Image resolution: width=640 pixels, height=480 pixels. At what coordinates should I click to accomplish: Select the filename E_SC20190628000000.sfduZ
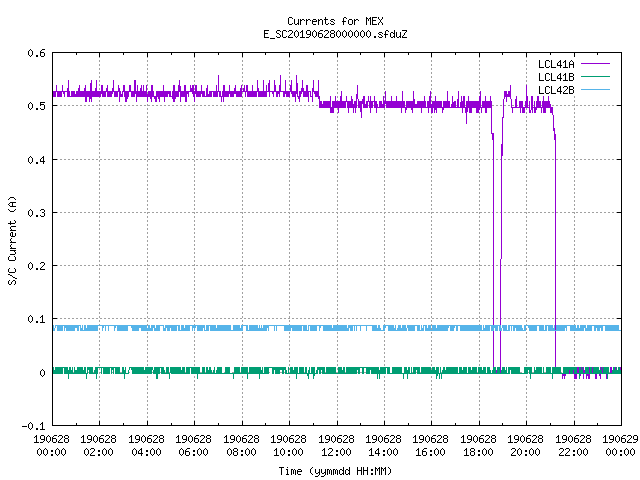(x=335, y=34)
